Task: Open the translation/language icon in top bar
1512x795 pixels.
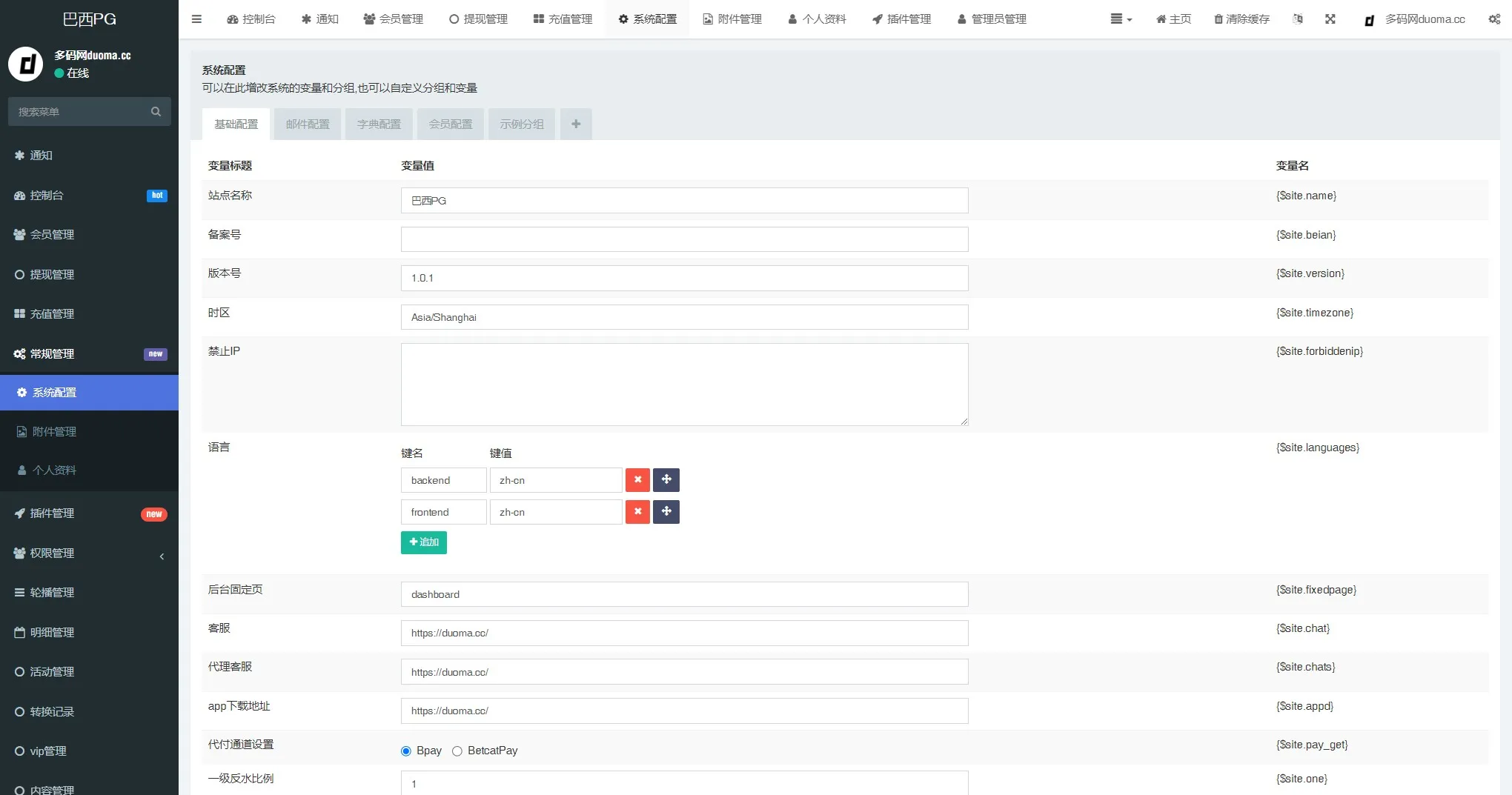Action: click(1298, 19)
